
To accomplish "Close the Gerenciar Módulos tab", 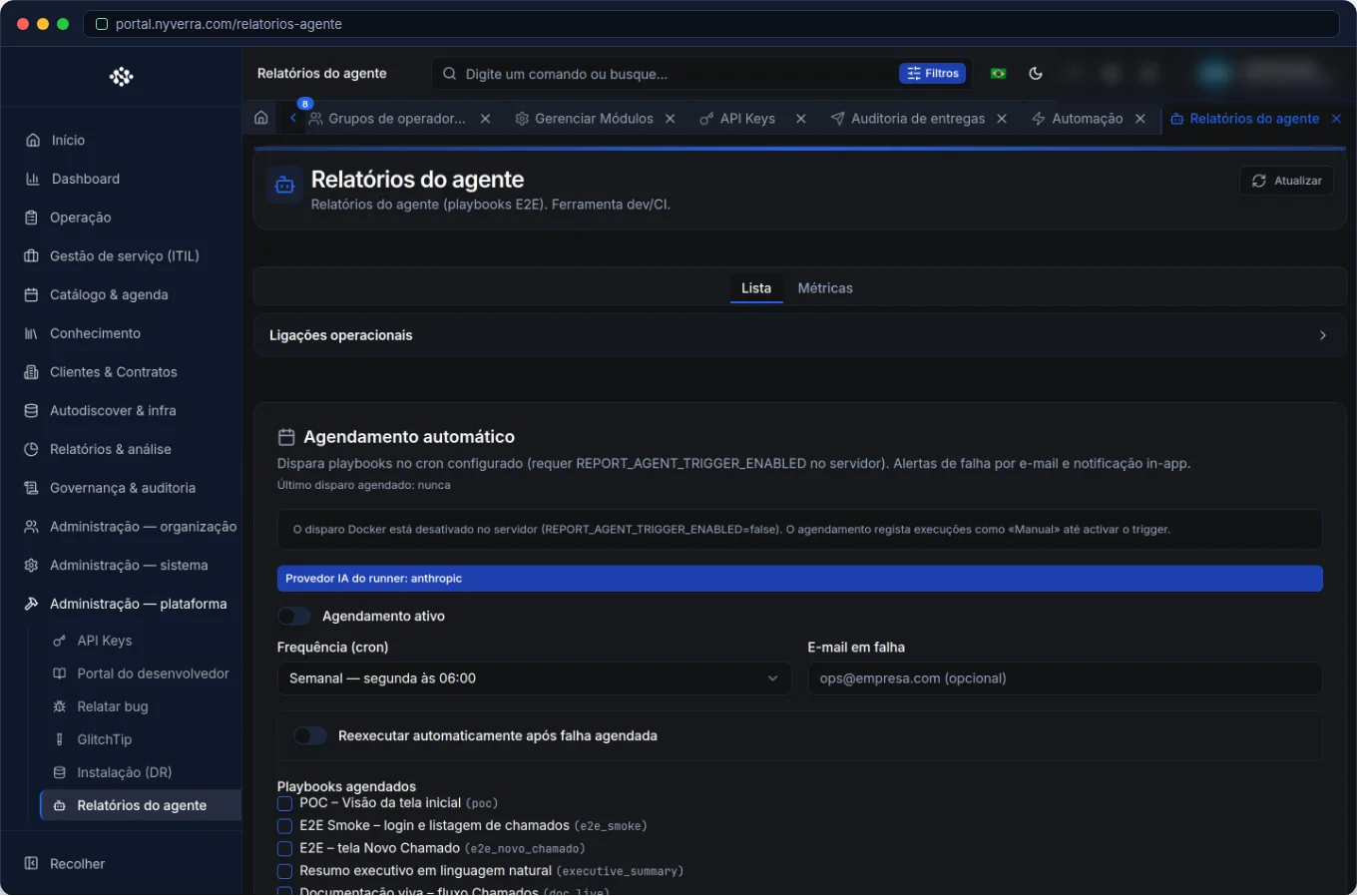I will [x=671, y=119].
